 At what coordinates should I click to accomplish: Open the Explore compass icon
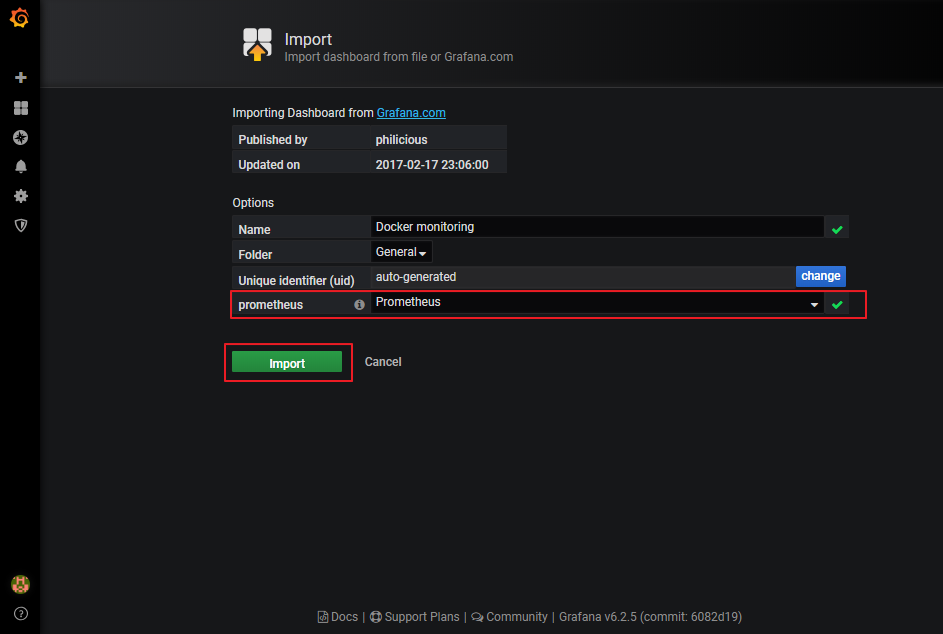point(20,137)
